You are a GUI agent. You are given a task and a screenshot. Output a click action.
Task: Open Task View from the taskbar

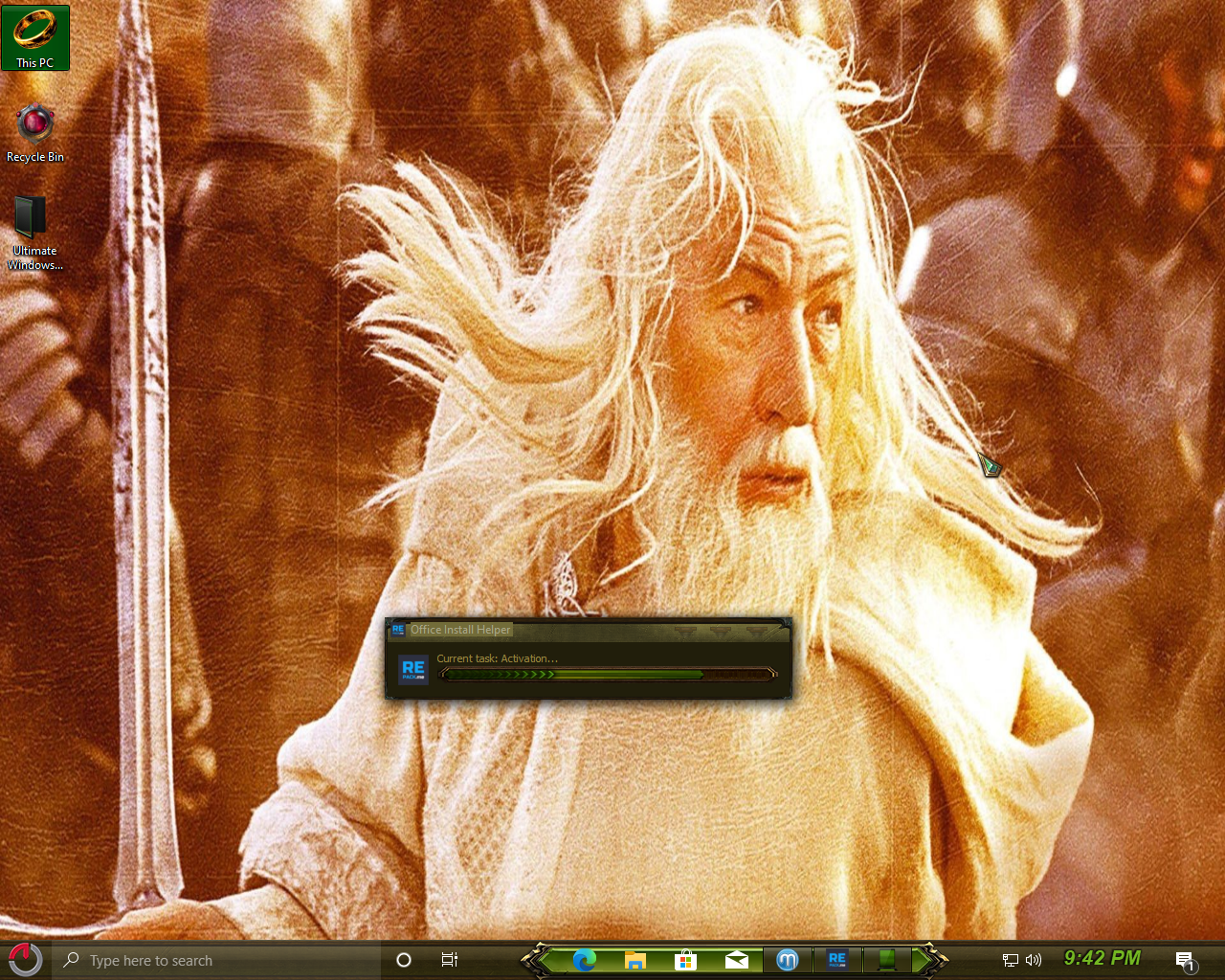tap(450, 960)
